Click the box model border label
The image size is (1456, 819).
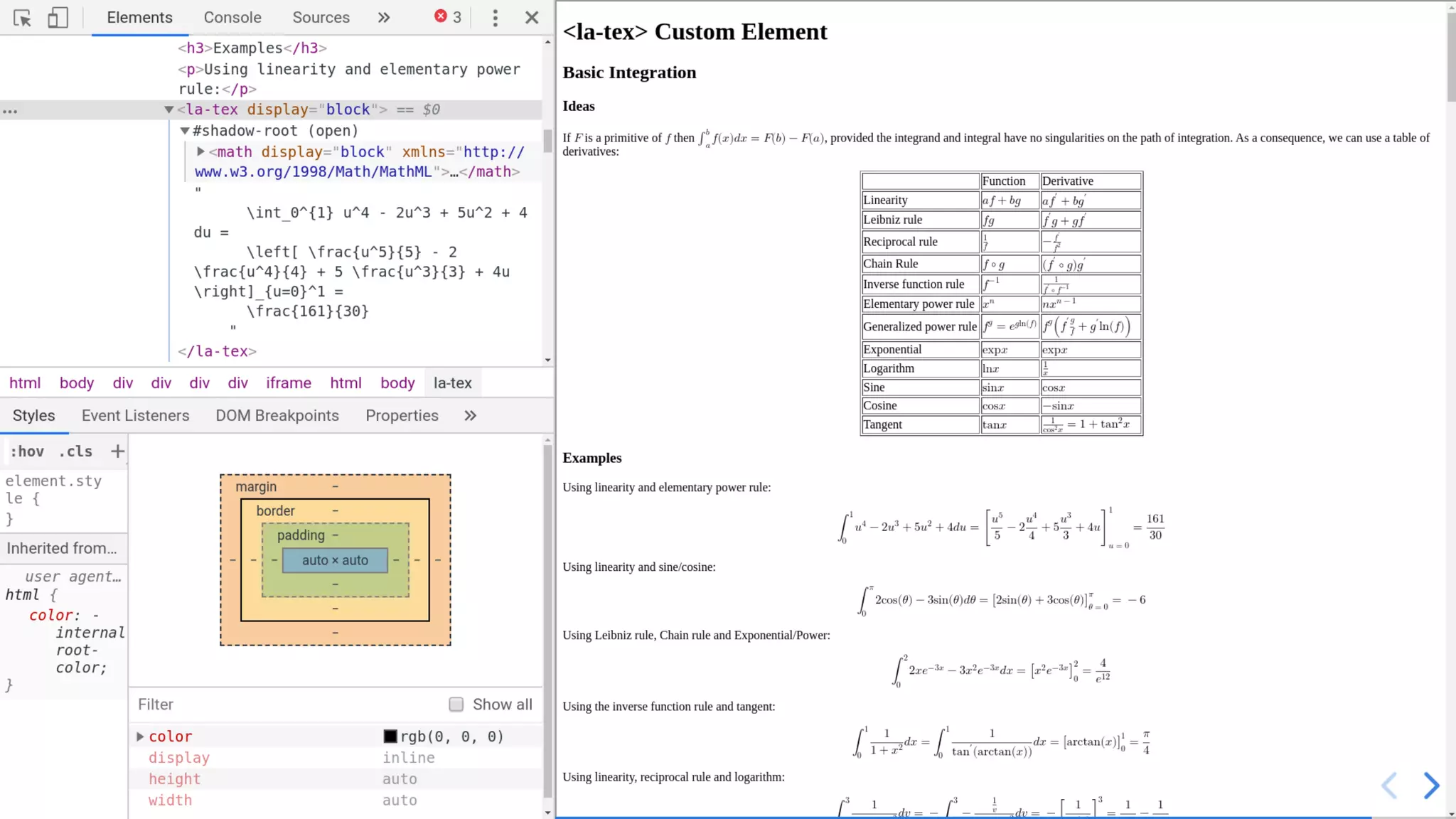(x=275, y=511)
